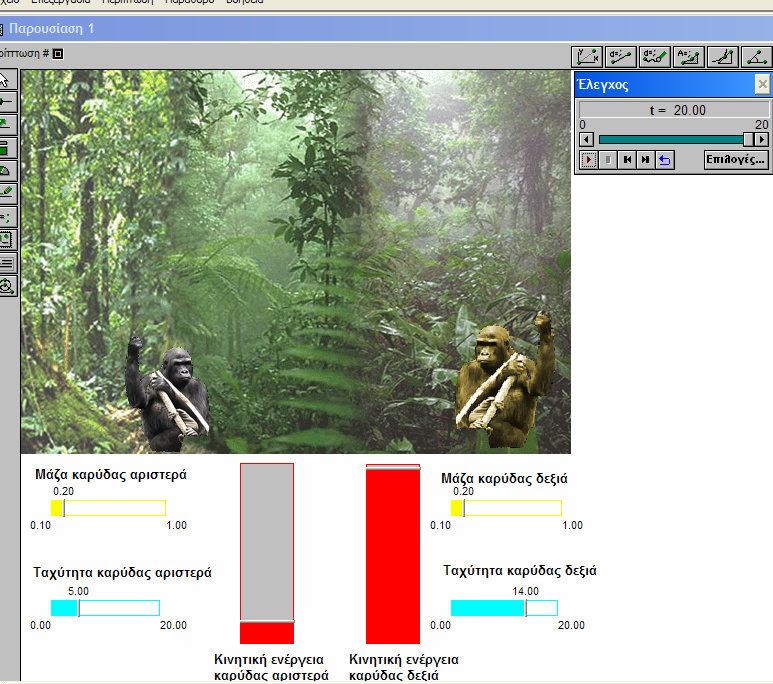This screenshot has height=684, width=773.
Task: Click the time slider thumb at 20
Action: (749, 140)
